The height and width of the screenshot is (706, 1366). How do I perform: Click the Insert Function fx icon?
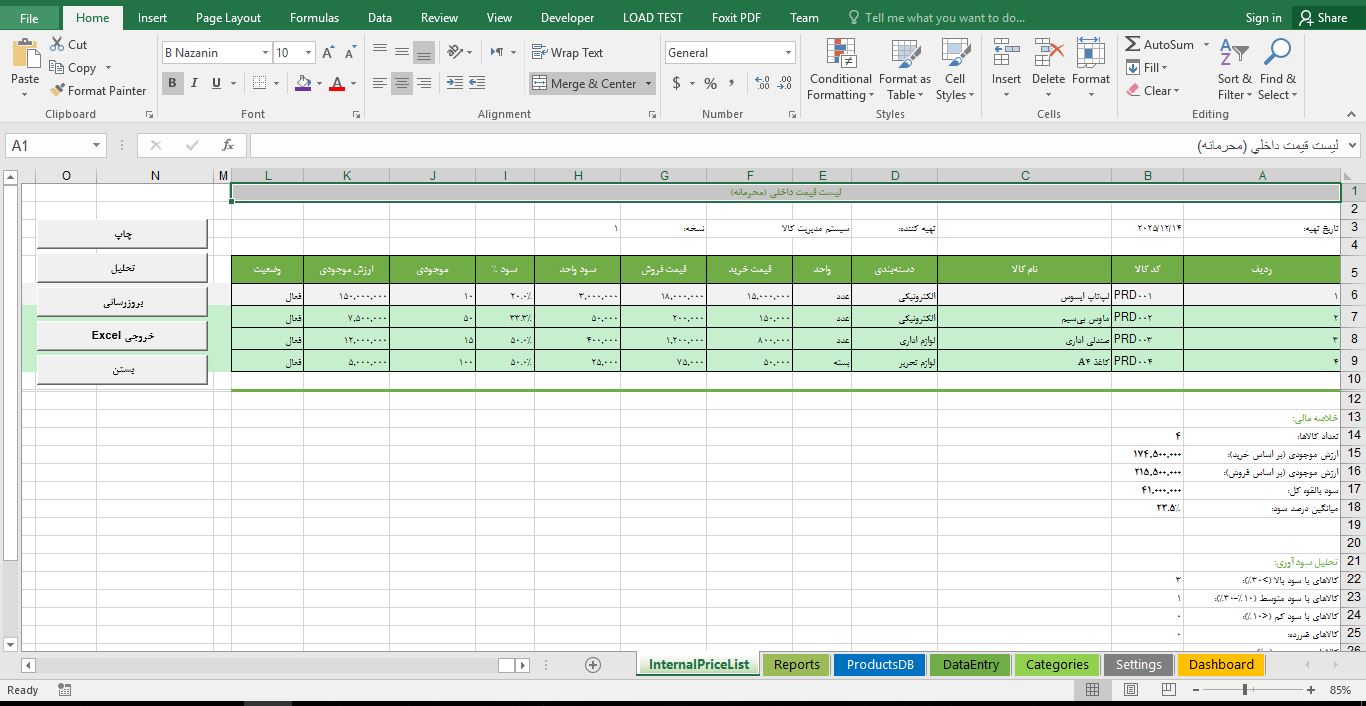228,146
